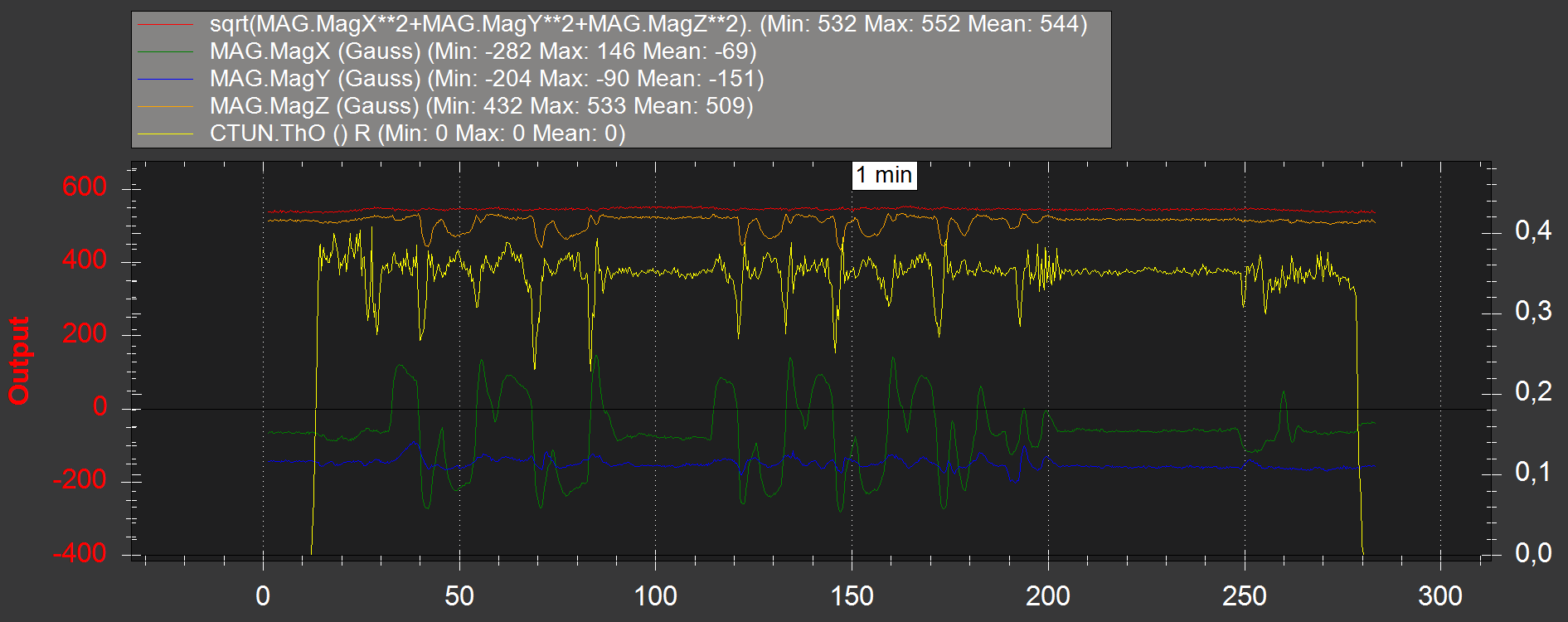This screenshot has height=622, width=1568.
Task: Click the 0,1 value on right axis
Action: coord(1533,472)
